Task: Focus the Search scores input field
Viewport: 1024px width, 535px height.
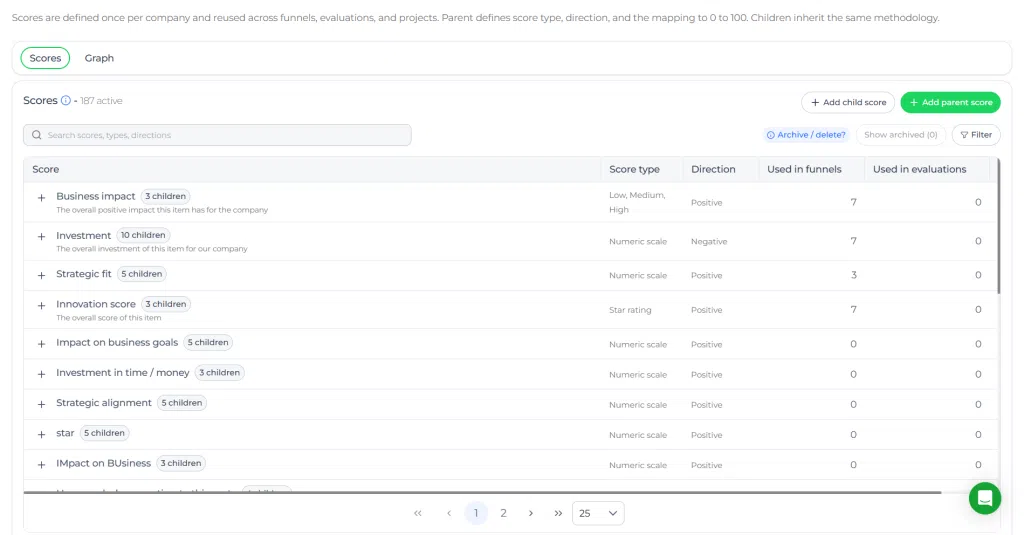Action: click(x=217, y=135)
